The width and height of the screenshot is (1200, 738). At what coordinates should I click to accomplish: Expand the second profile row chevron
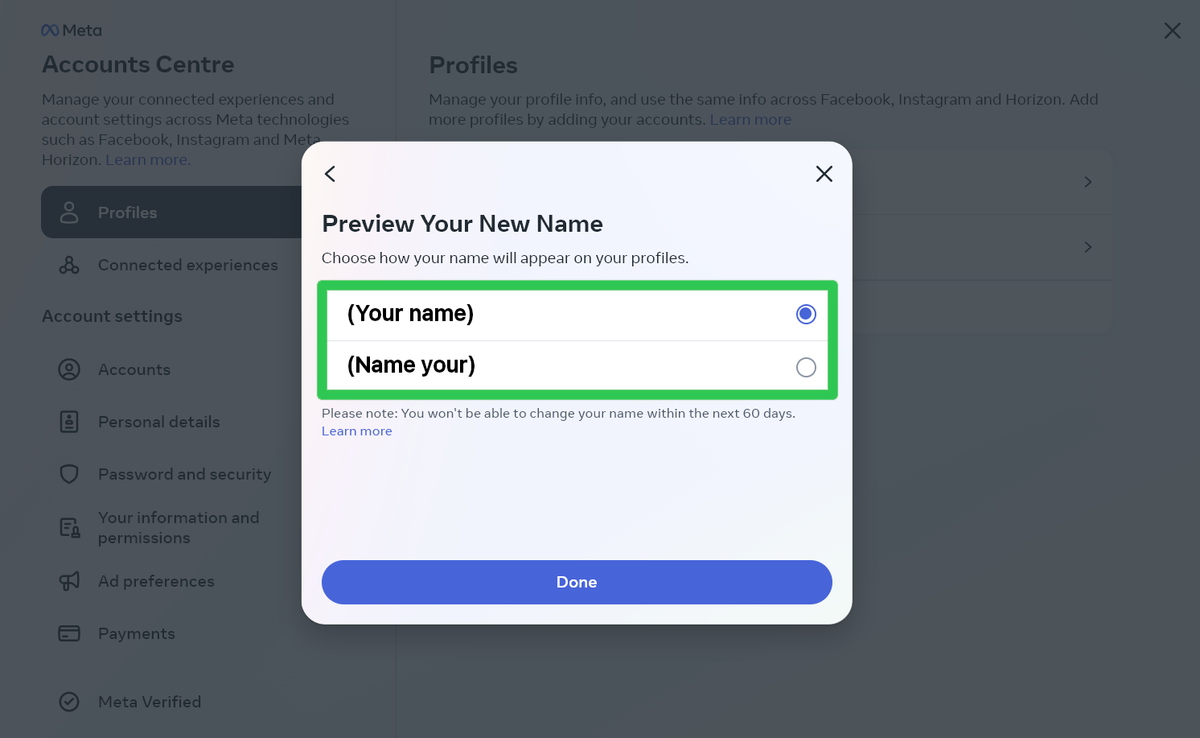1087,247
